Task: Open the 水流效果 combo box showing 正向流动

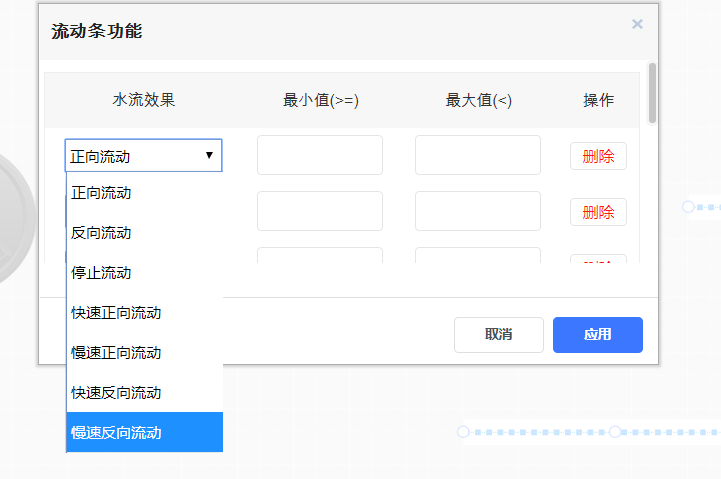Action: pos(143,156)
